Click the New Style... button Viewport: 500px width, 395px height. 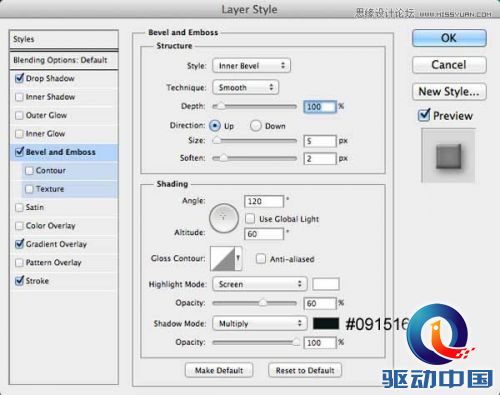449,91
